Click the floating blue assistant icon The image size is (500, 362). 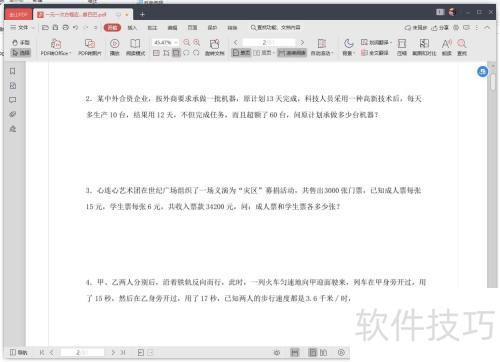(482, 71)
